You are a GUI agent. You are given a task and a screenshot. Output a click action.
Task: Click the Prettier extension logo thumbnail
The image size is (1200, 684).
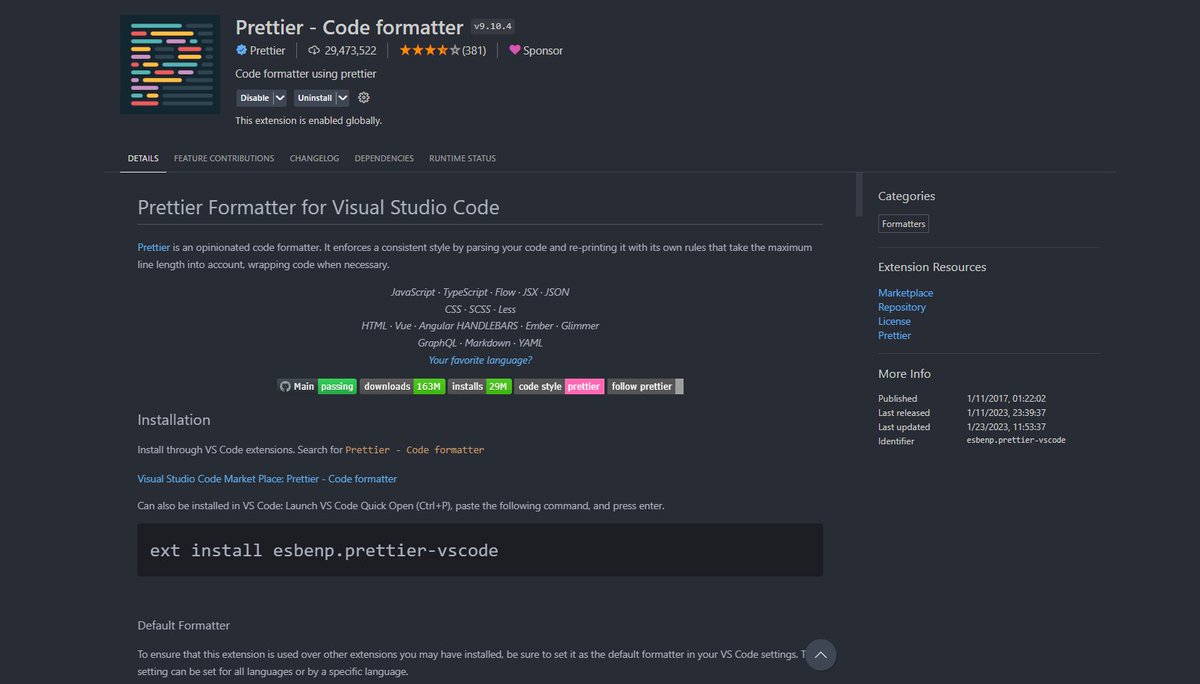(x=168, y=62)
